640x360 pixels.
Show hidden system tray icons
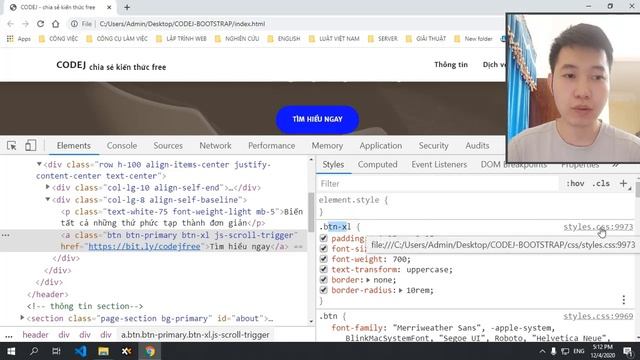(542, 351)
